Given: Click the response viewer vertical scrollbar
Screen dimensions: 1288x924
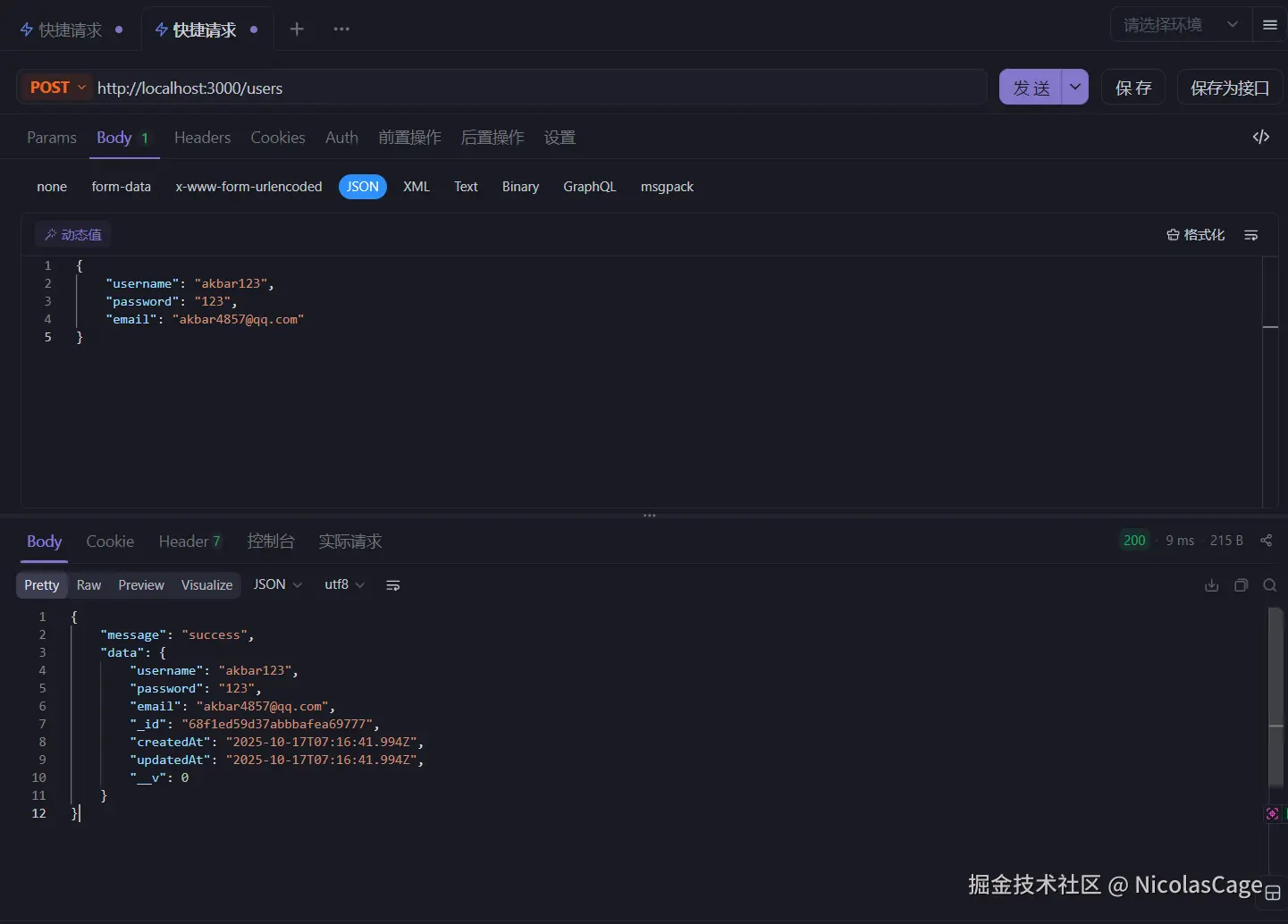Looking at the screenshot, I should pyautogui.click(x=1276, y=697).
